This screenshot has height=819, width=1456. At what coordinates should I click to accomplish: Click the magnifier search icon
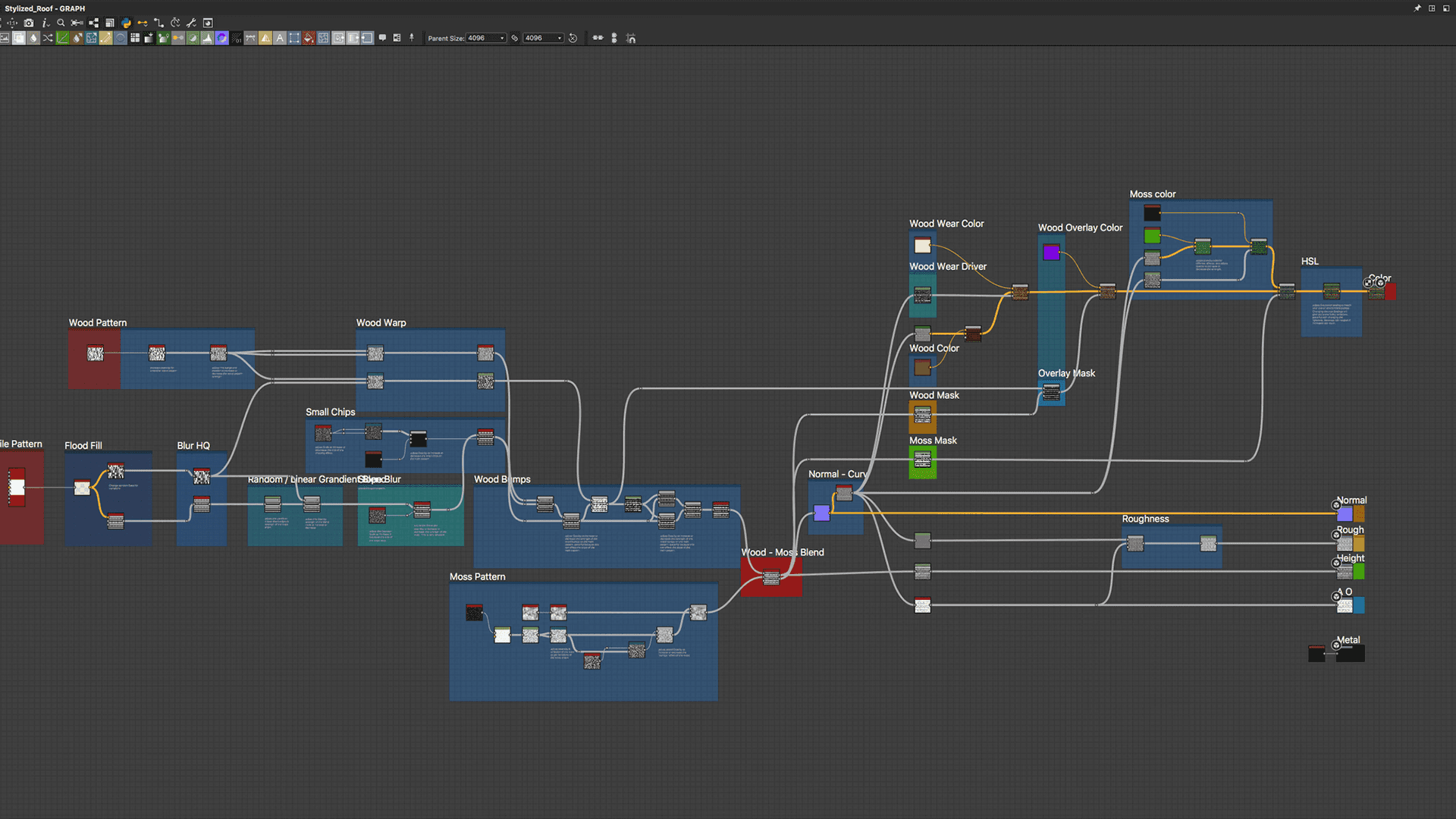[61, 23]
